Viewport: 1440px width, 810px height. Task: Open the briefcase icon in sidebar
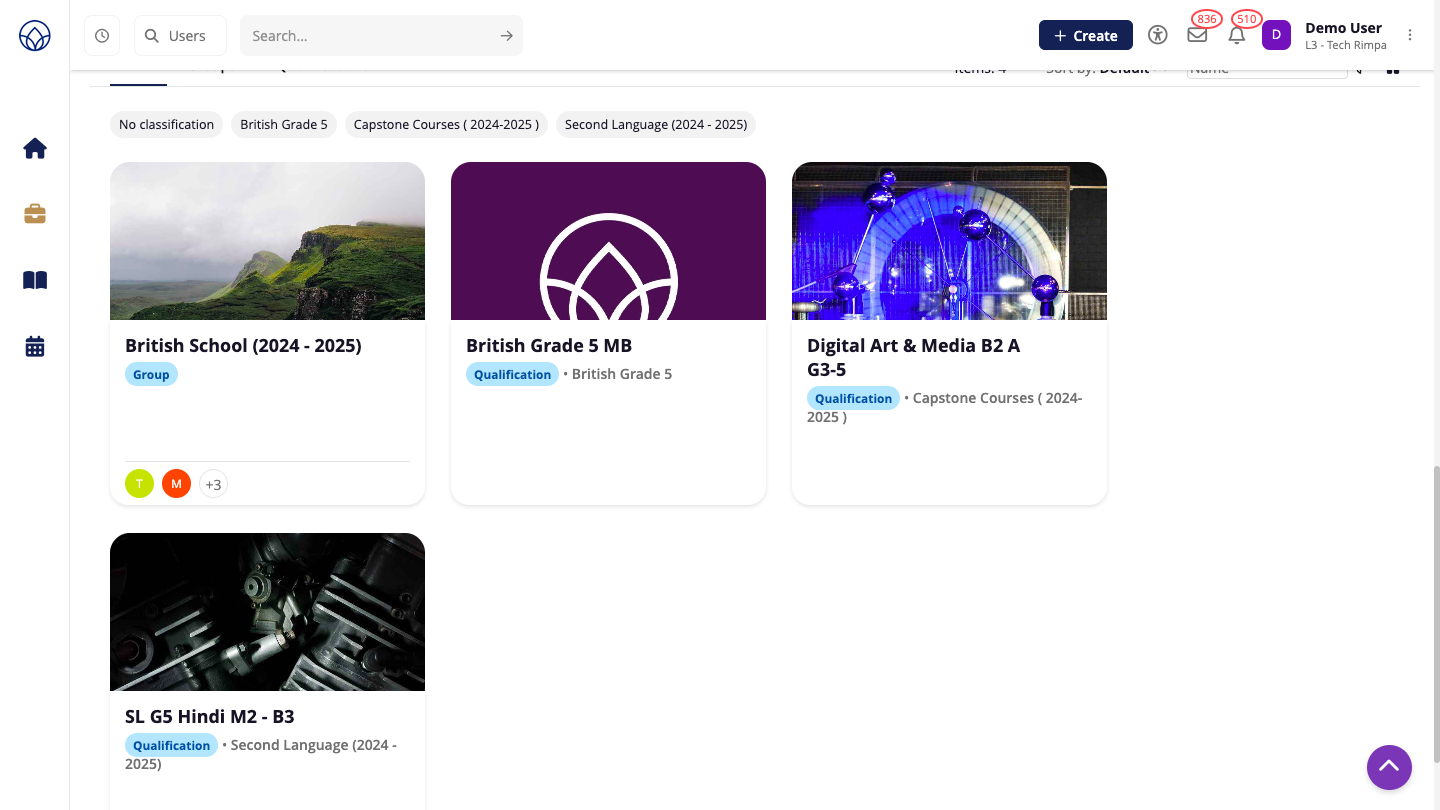[35, 214]
